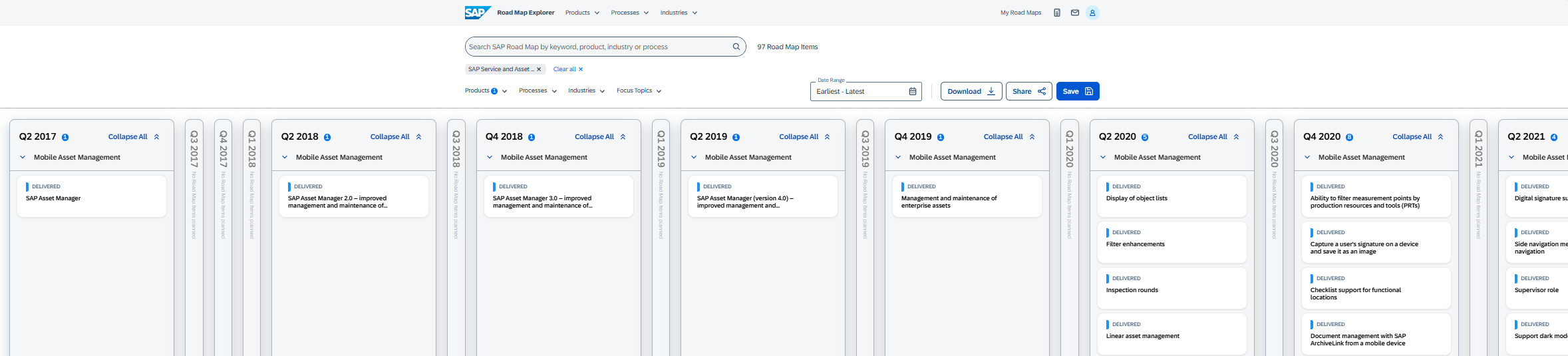Viewport: 1568px width, 356px height.
Task: Click the Share button
Action: pos(1029,91)
